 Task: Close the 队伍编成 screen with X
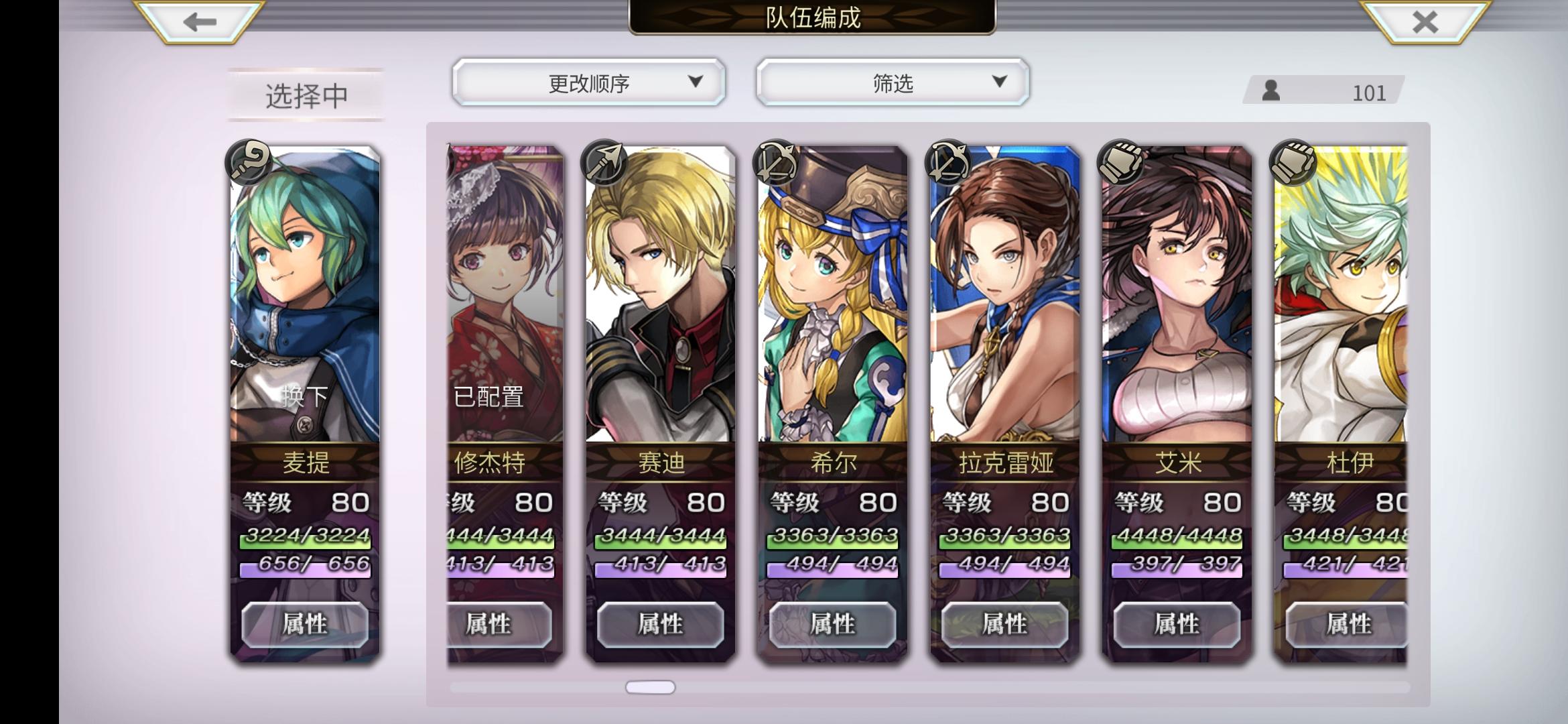coord(1425,22)
